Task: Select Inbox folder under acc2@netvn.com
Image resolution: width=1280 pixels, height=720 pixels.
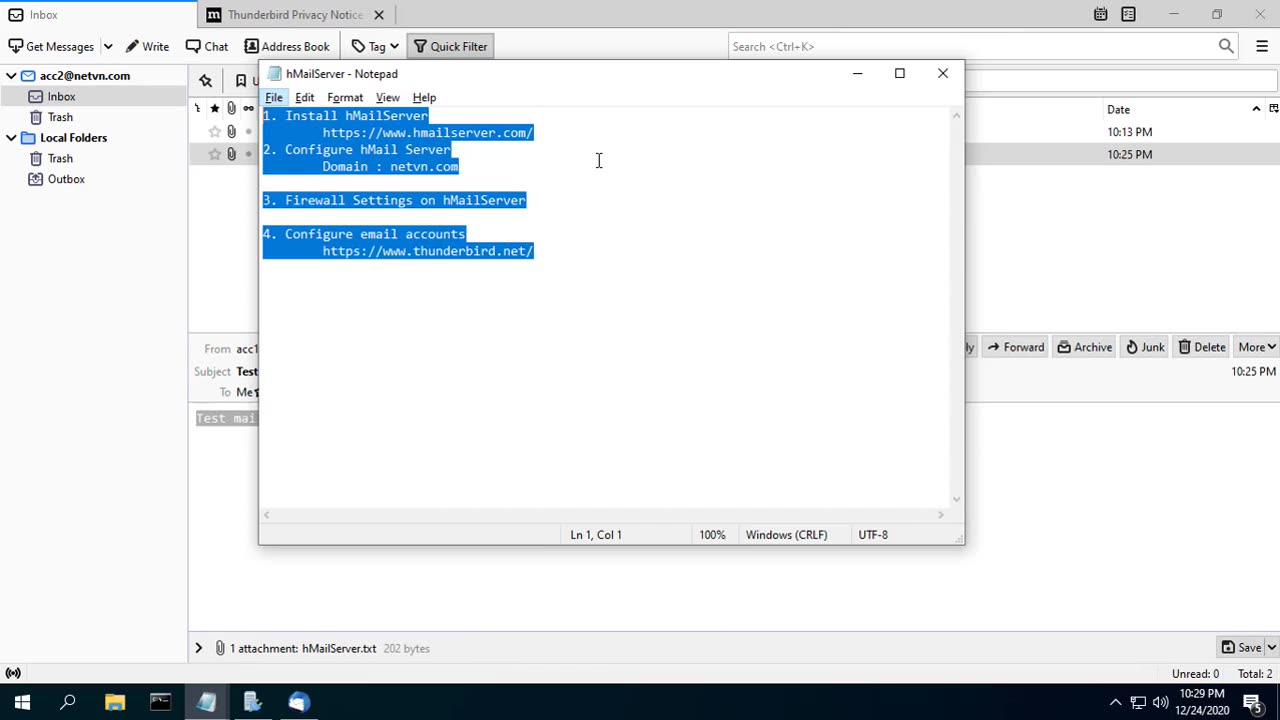Action: coord(61,97)
